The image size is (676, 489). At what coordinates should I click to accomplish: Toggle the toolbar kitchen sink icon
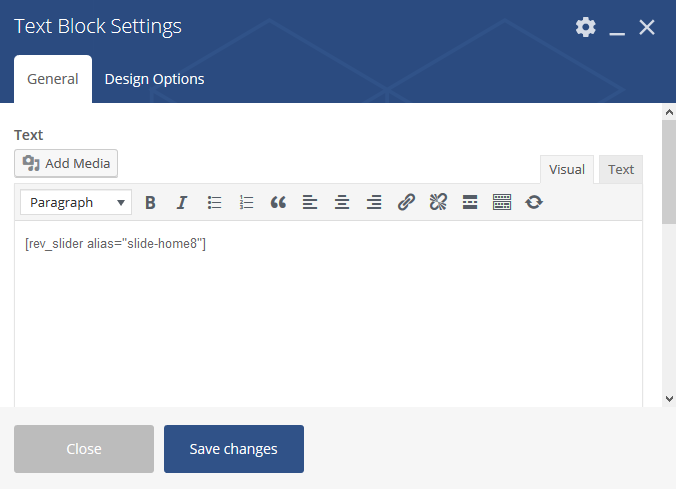pos(502,202)
